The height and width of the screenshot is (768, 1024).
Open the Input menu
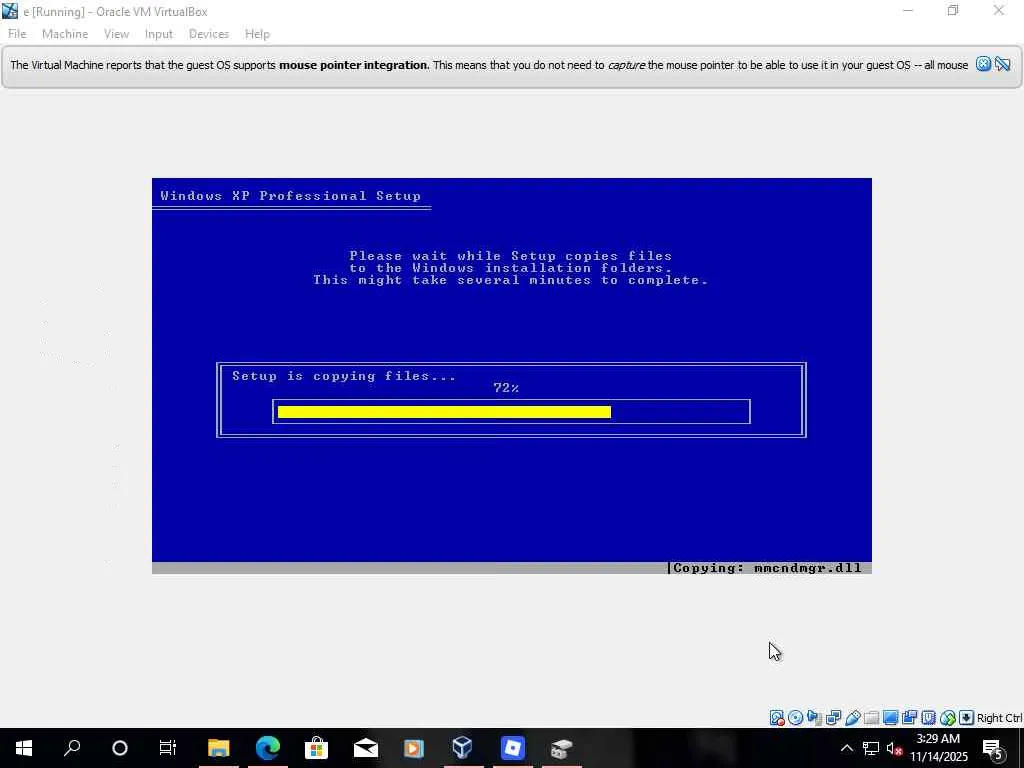[x=159, y=34]
